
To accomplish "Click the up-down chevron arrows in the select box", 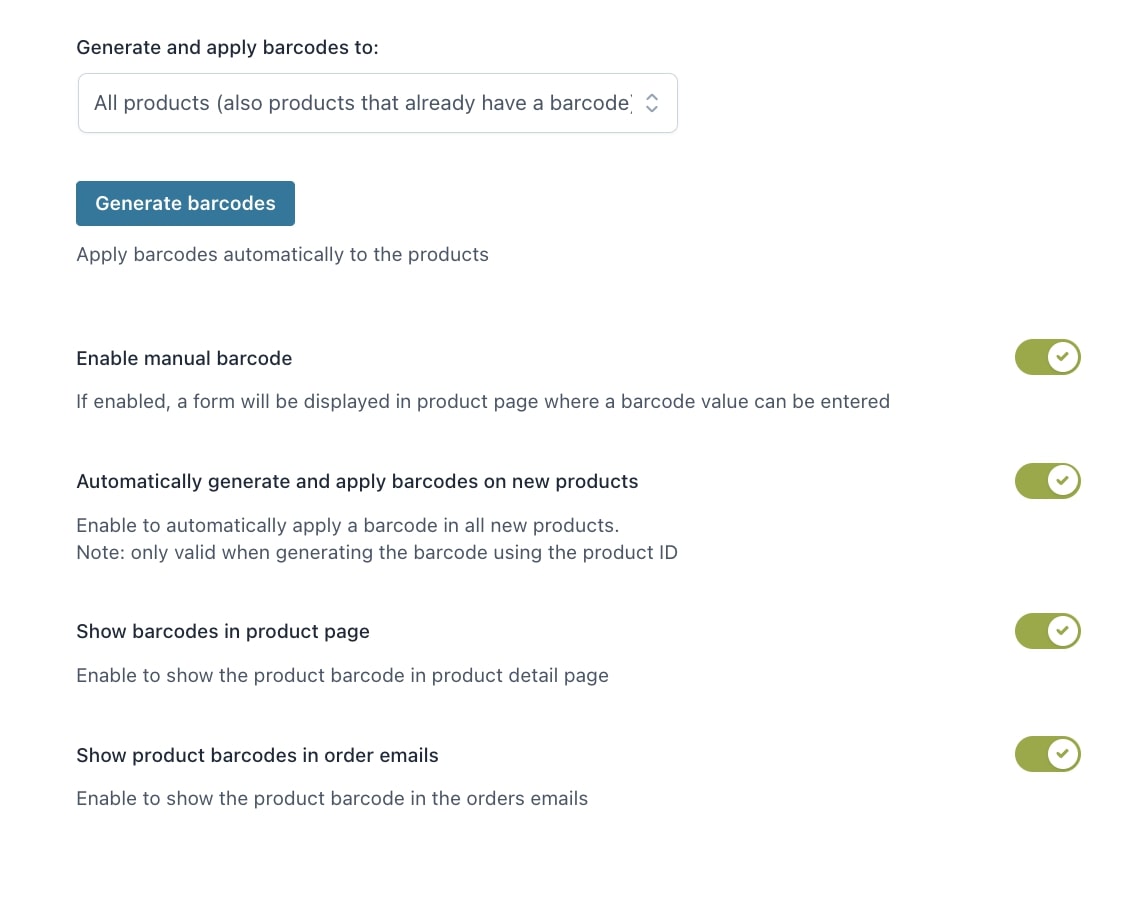I will click(x=652, y=103).
